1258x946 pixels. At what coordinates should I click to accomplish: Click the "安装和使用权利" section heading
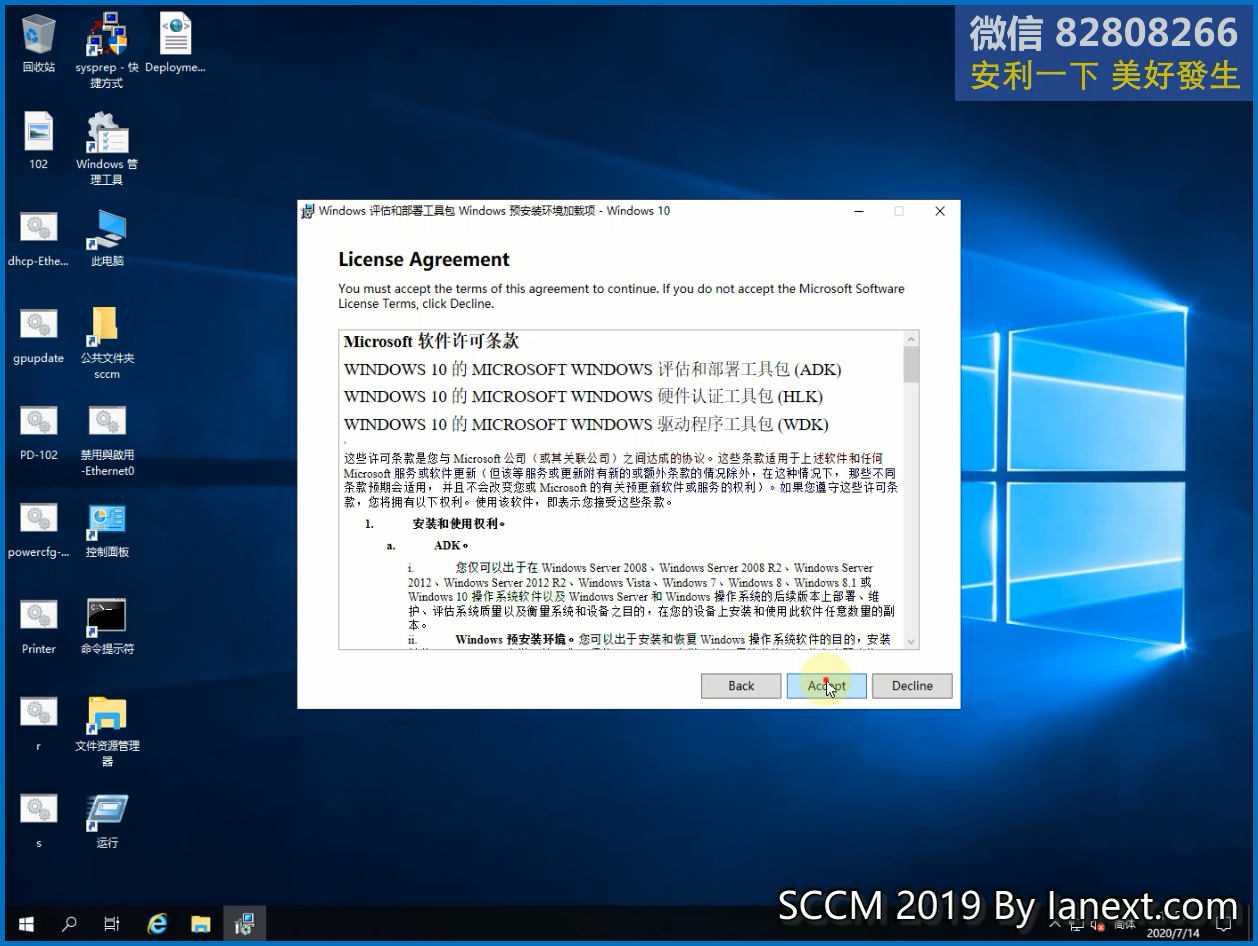pyautogui.click(x=459, y=523)
